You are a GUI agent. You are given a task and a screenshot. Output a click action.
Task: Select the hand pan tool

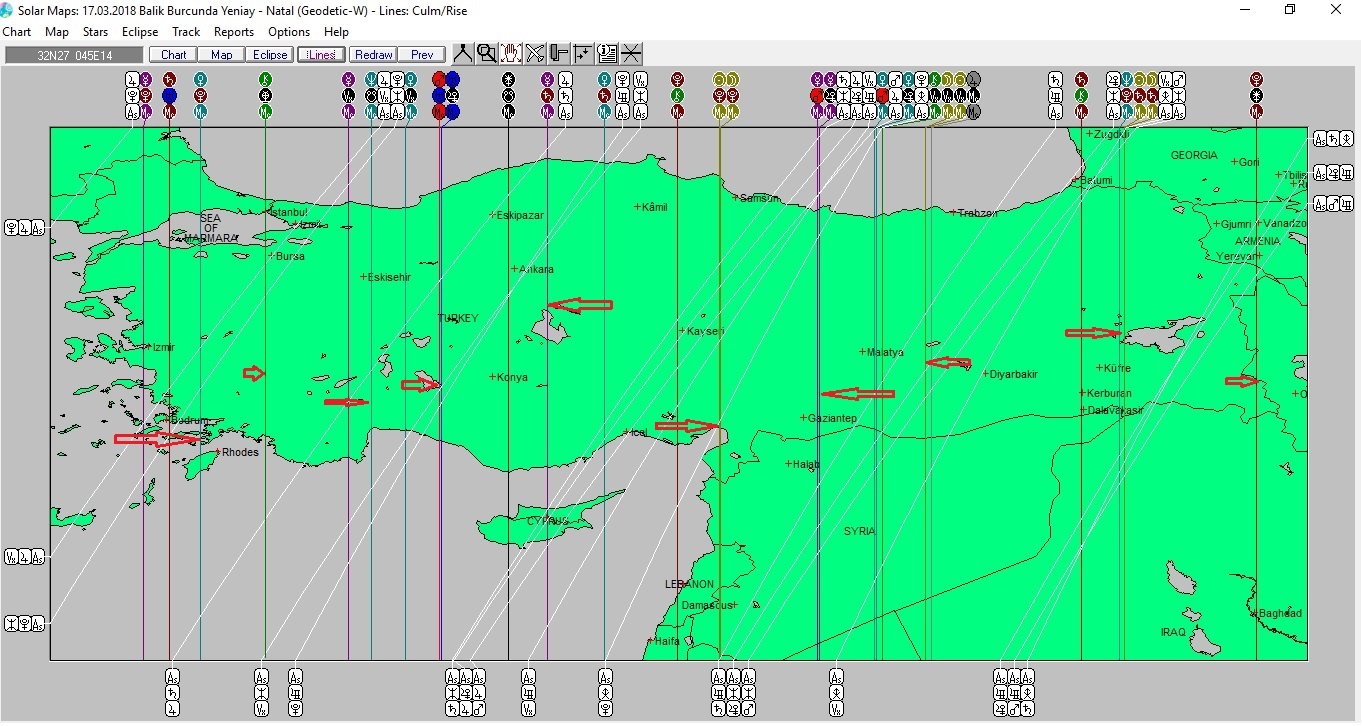pos(511,54)
